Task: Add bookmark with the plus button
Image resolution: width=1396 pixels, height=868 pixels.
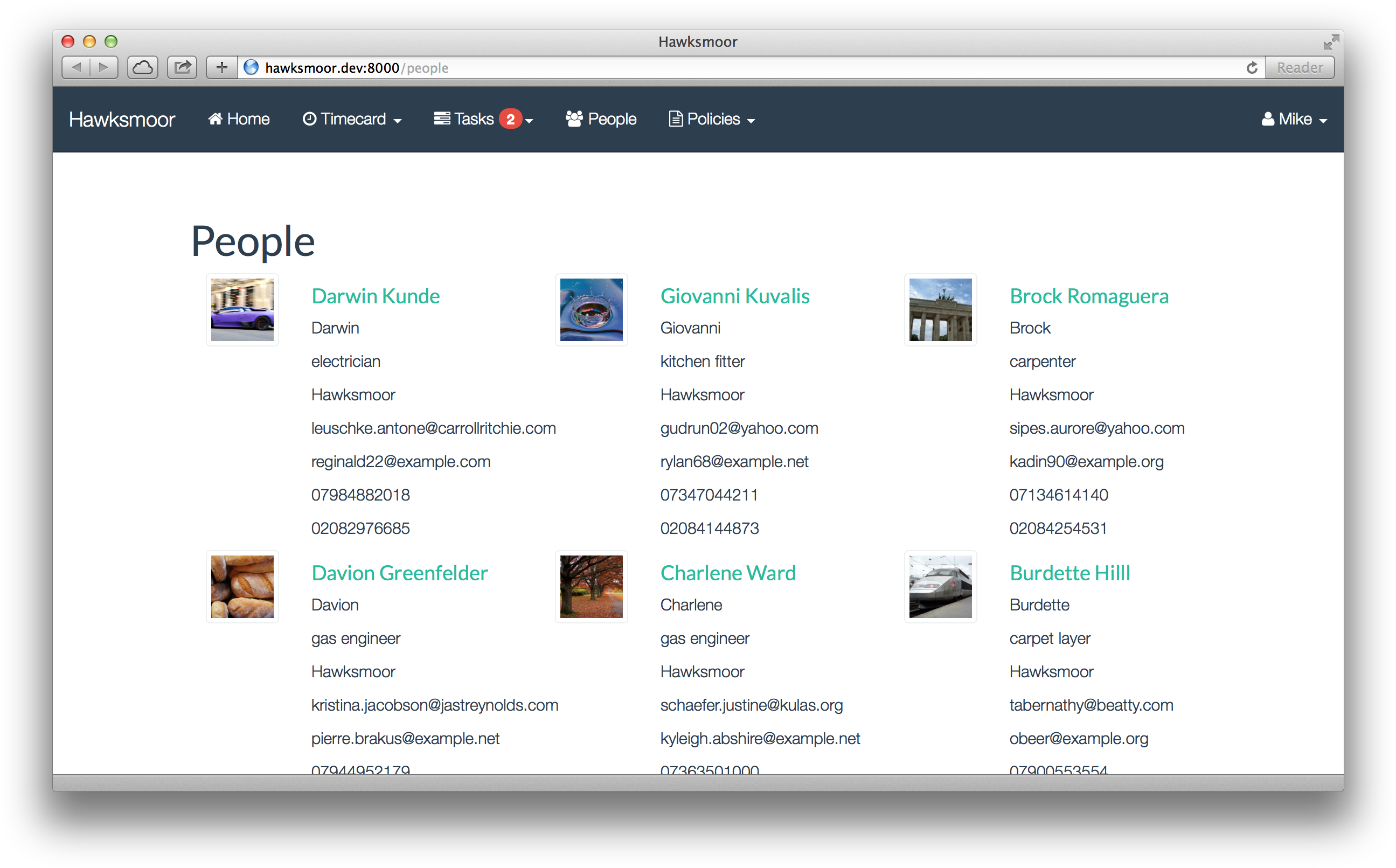Action: (x=221, y=68)
